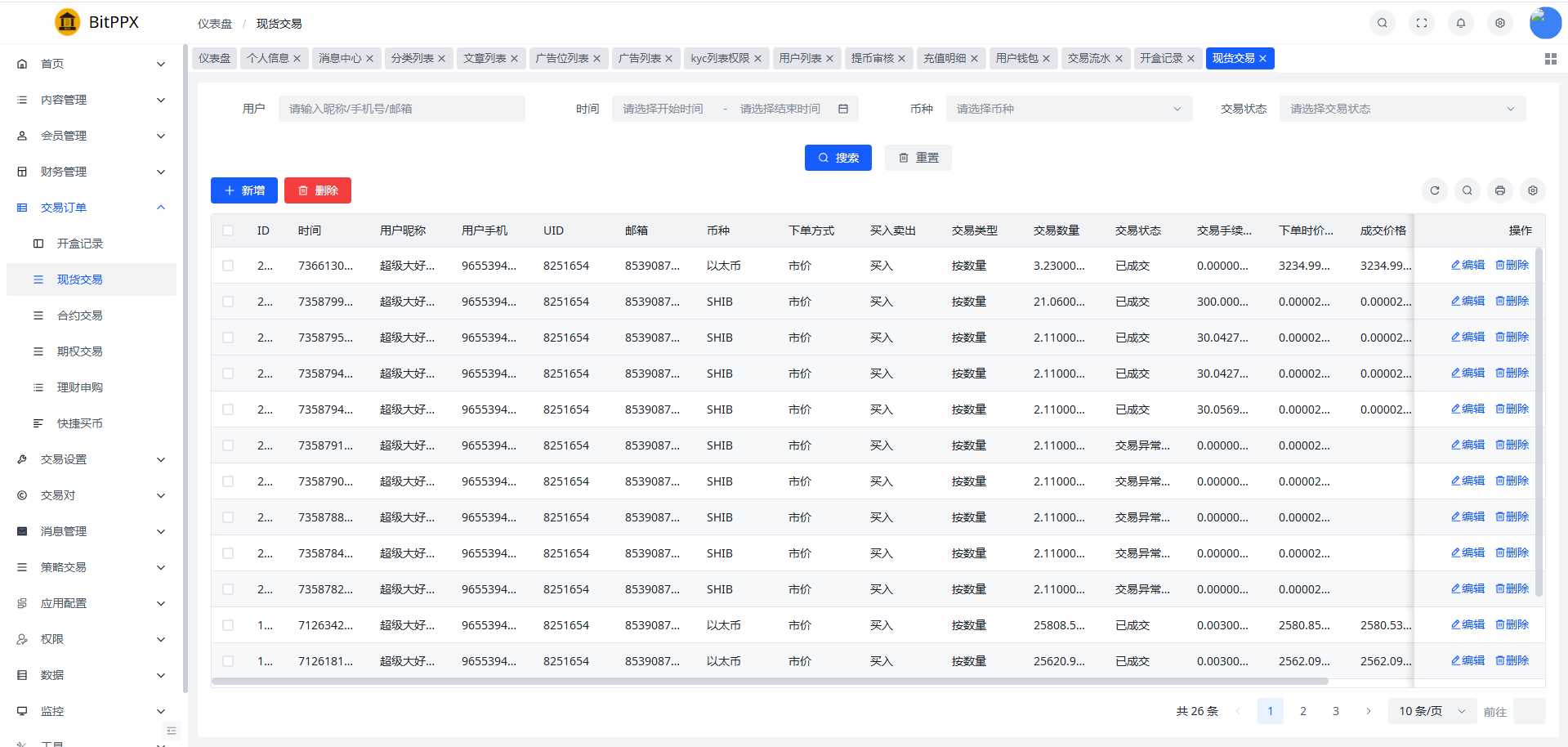The height and width of the screenshot is (747, 1568).
Task: Switch to the 交易流水 tab
Action: 1088,59
